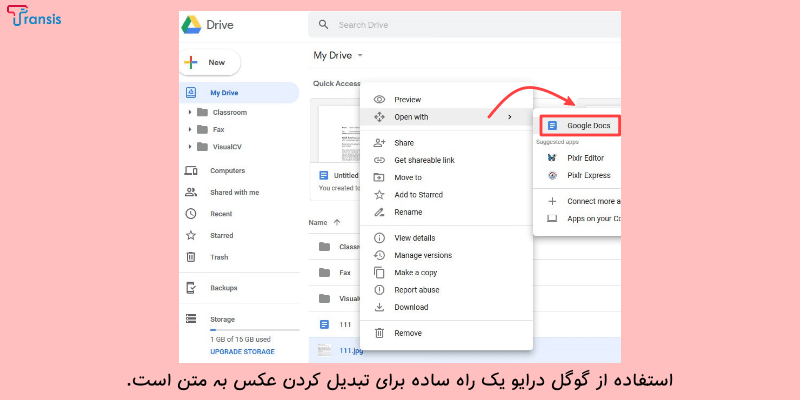This screenshot has height=400, width=800.
Task: Open the Open with submenu arrow
Action: [510, 117]
